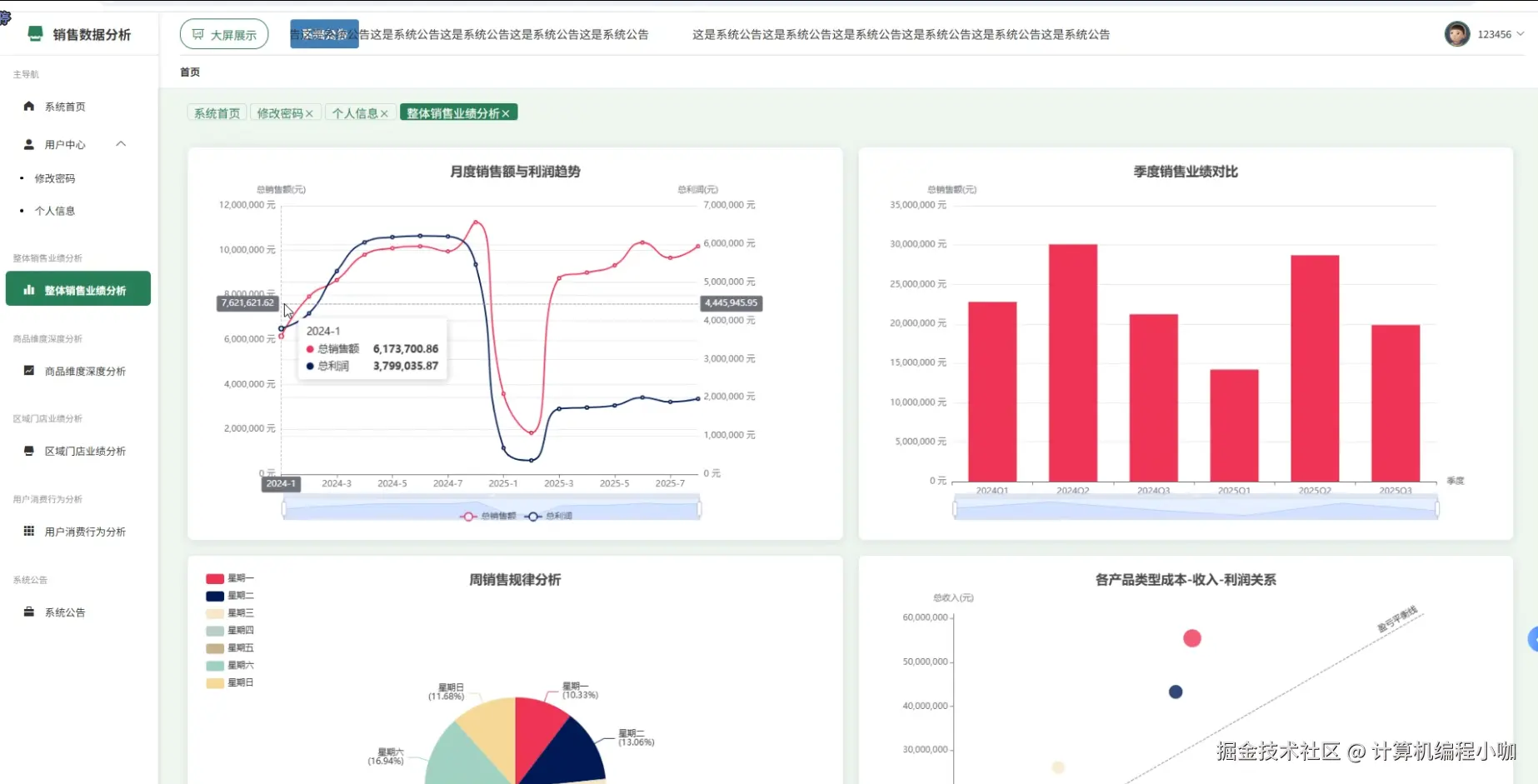Click the 首页 breadcrumb
The height and width of the screenshot is (784, 1538).
190,72
